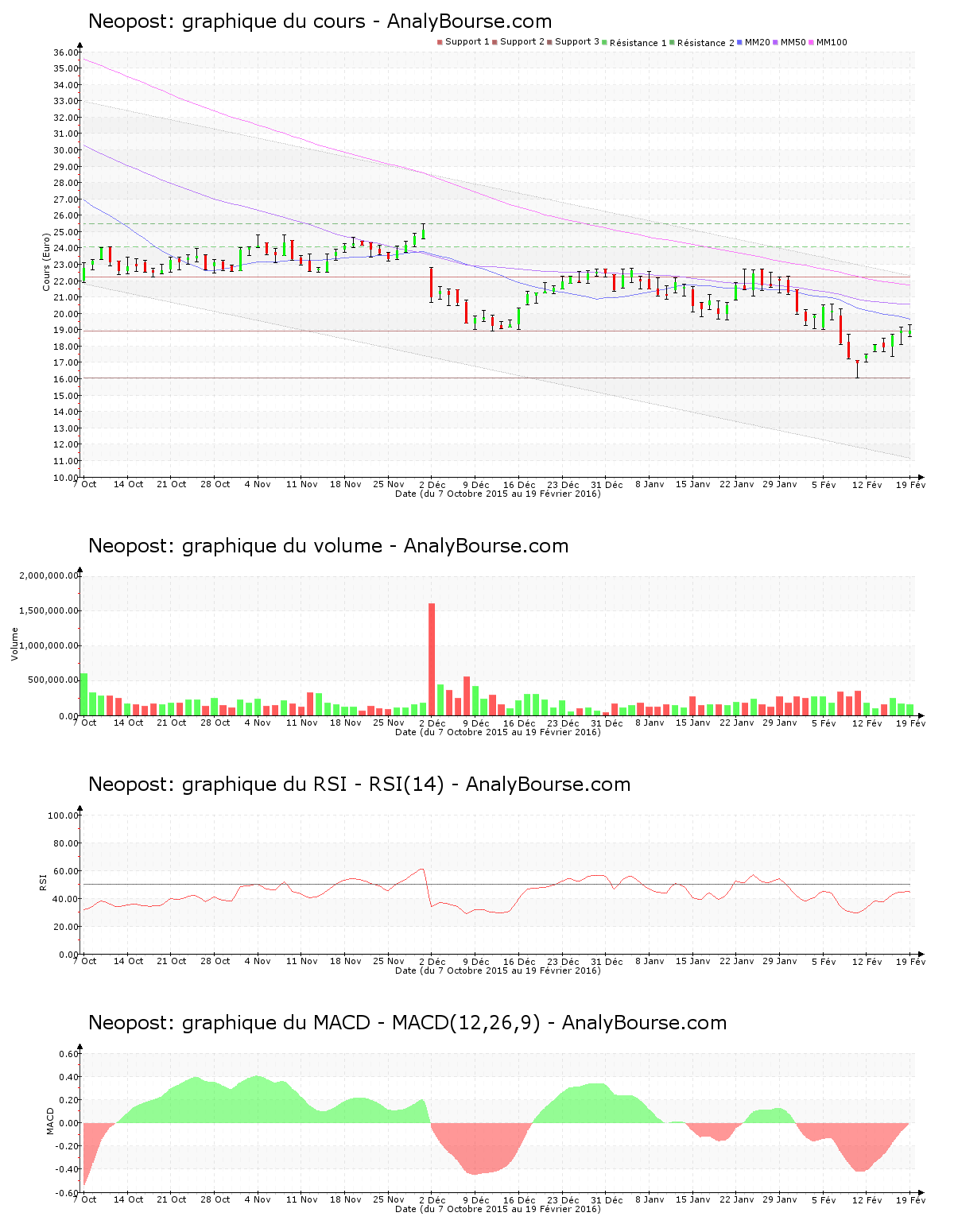This screenshot has width=954, height=1232.
Task: Click the 1,000,000.00 volume axis value
Action: [x=49, y=646]
